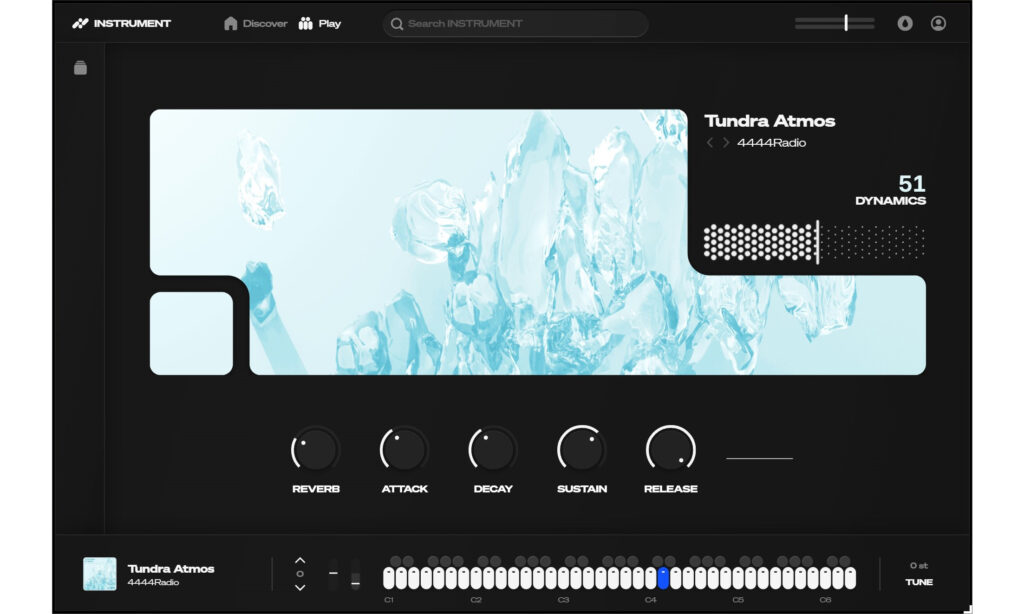Click the Sustain knob
The width and height of the screenshot is (1024, 614).
(x=582, y=450)
